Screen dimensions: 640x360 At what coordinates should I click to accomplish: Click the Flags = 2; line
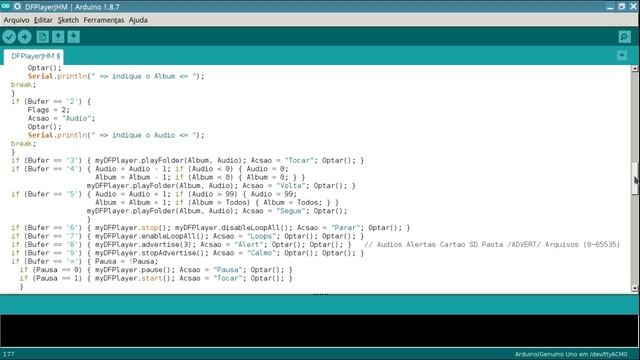(x=49, y=110)
